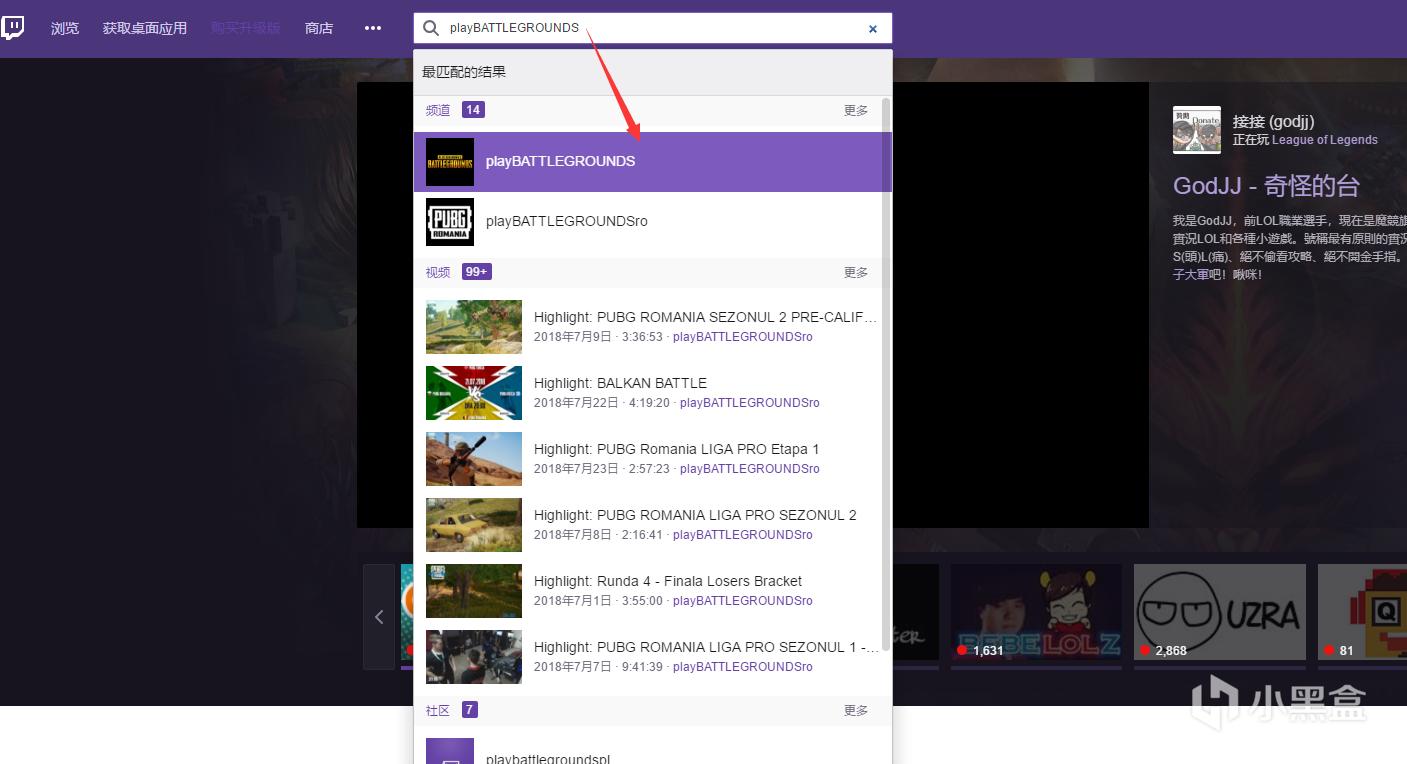Open the 商店 (Store) menu item
The height and width of the screenshot is (764, 1407).
319,28
